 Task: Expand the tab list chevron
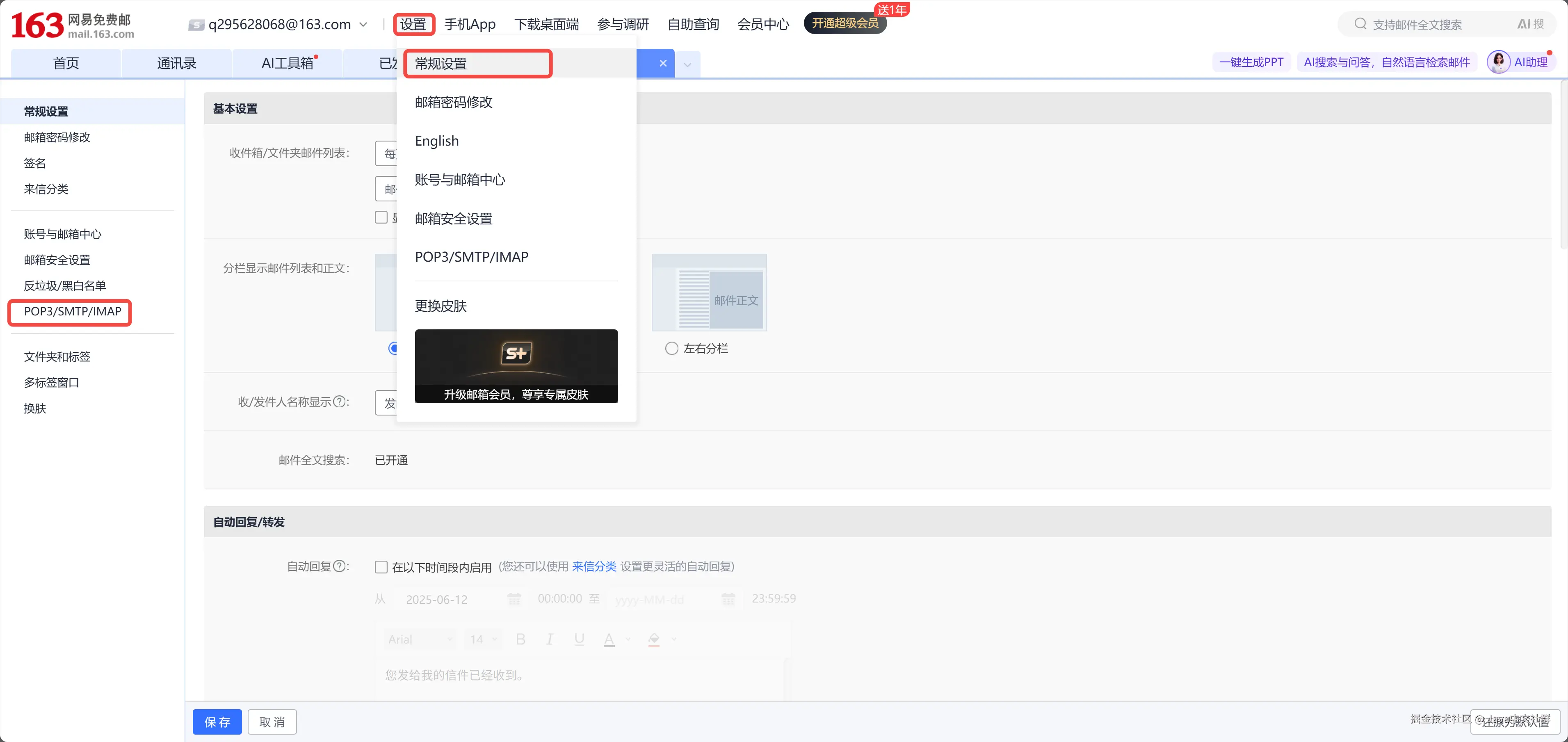coord(687,64)
